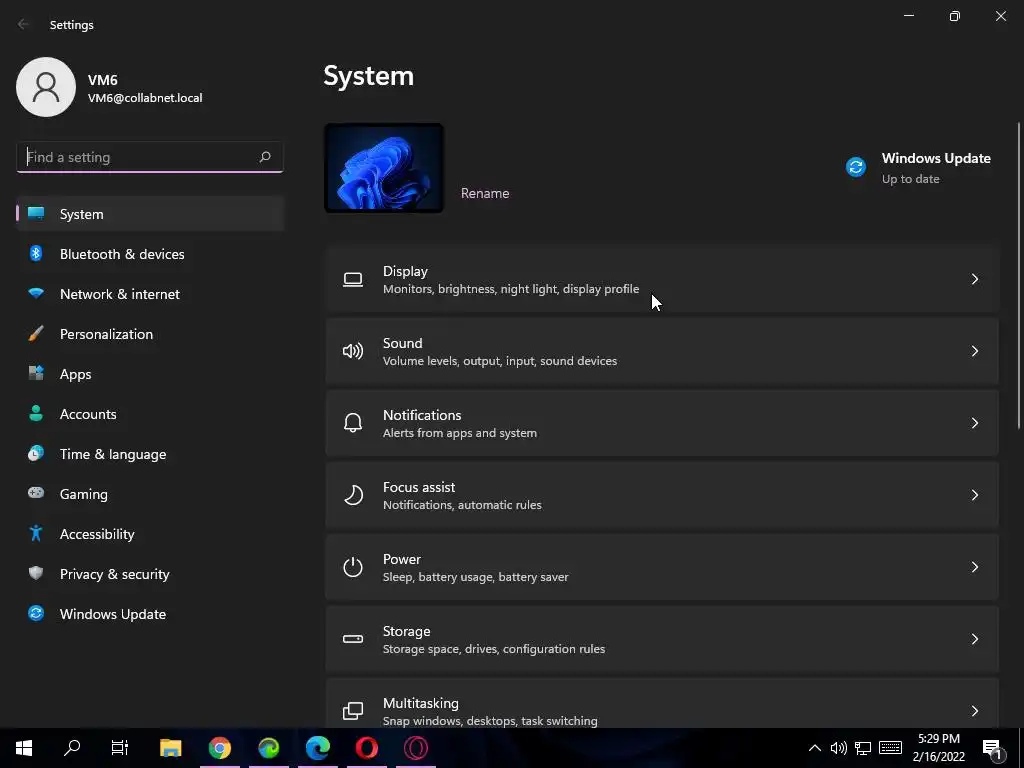Launch Microsoft Edge blue icon in taskbar
Screen dimensions: 1024x768
318,748
